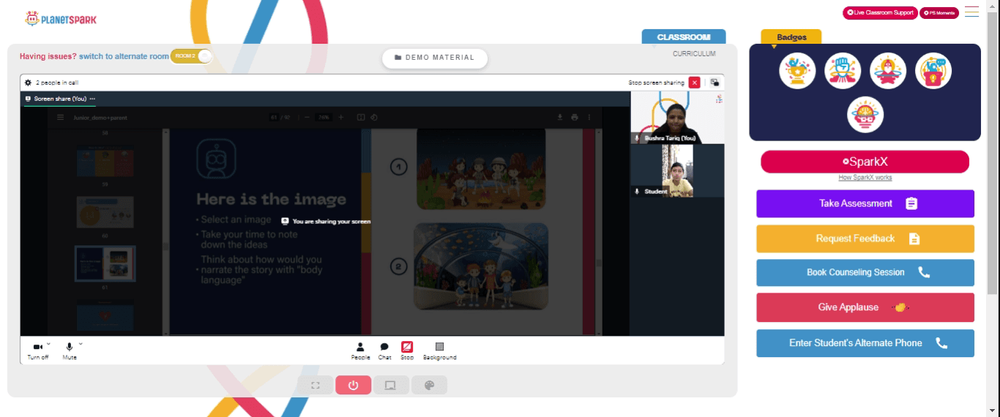The height and width of the screenshot is (417, 1000).
Task: Turn off the camera
Action: pyautogui.click(x=38, y=351)
